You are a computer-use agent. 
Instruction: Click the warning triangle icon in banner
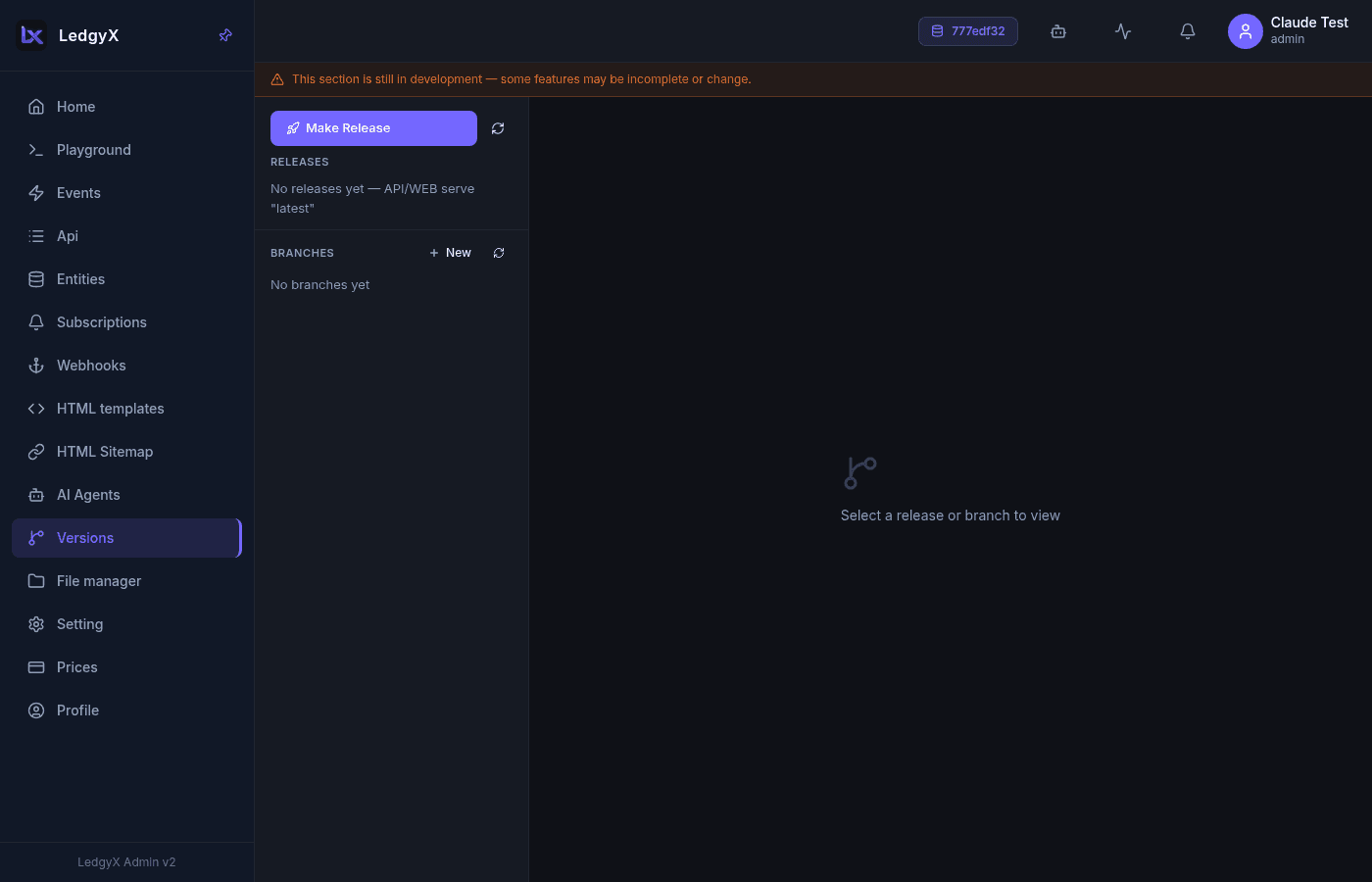277,79
